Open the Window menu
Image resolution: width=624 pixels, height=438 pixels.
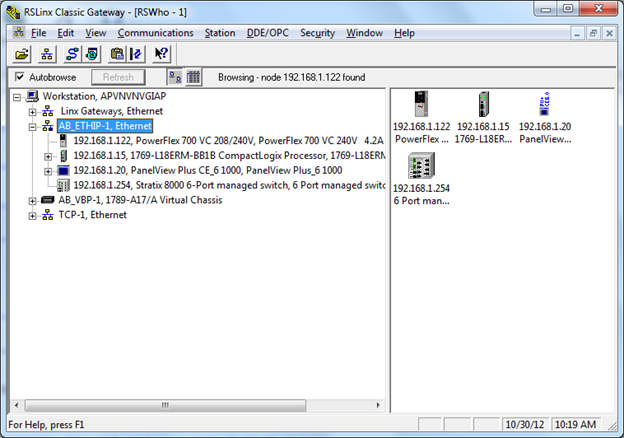click(x=365, y=33)
